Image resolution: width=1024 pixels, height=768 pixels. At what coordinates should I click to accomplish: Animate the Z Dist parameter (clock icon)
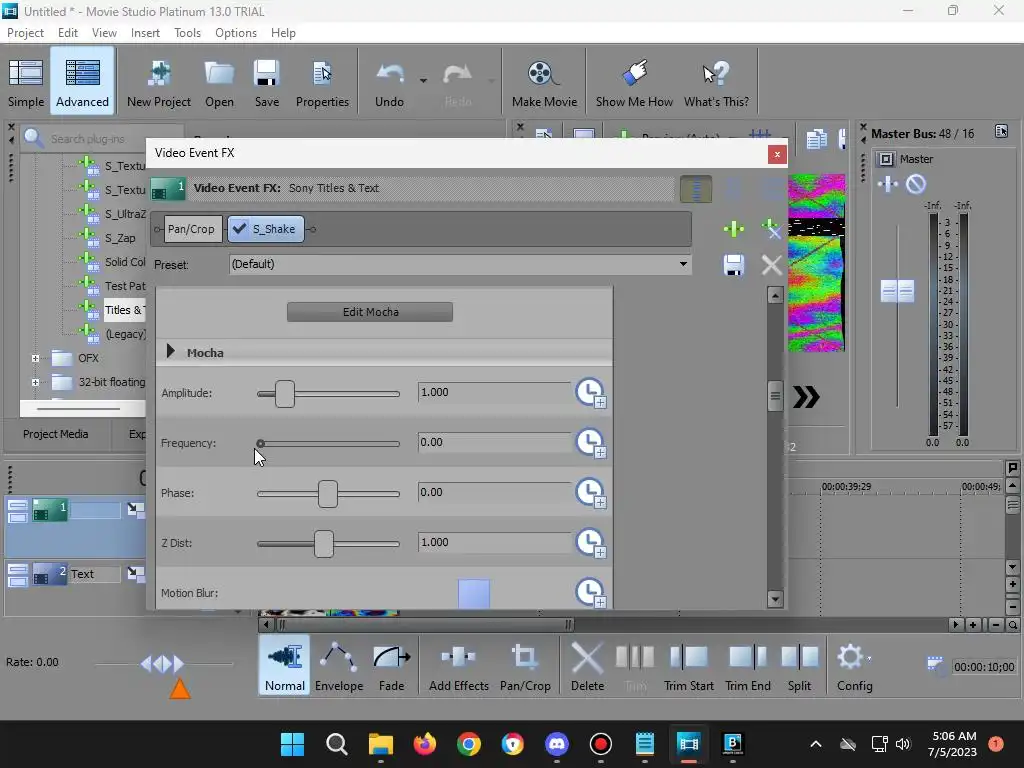tap(590, 543)
